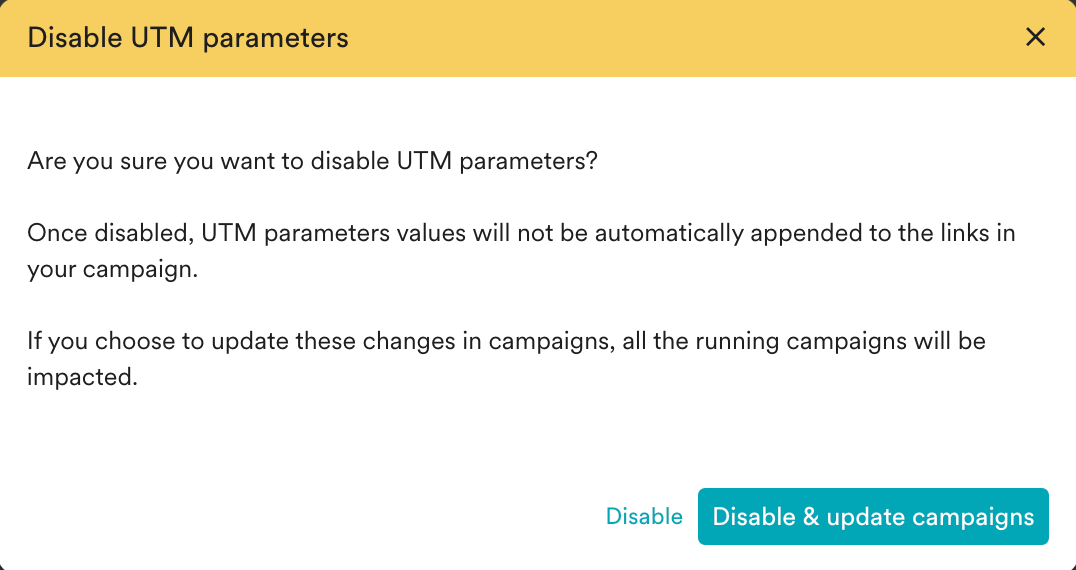Click the "Disable UTM parameters" dialog title
The height and width of the screenshot is (570, 1076).
[188, 38]
